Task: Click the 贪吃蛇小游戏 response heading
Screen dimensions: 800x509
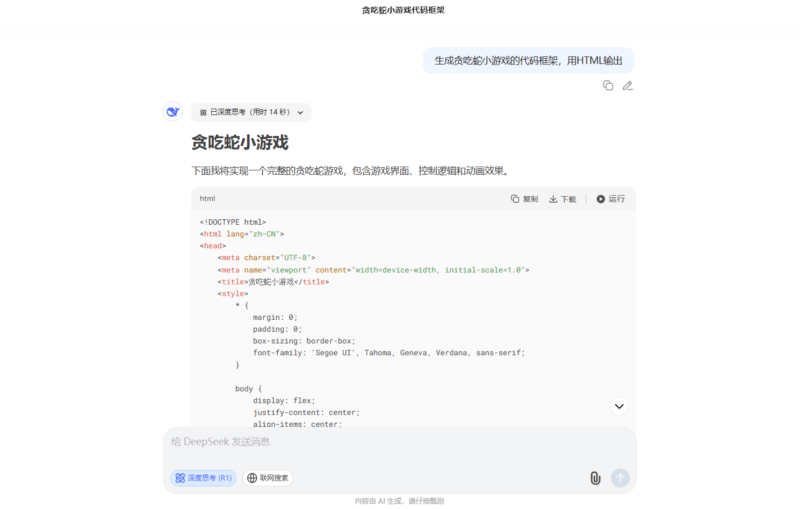Action: (x=240, y=142)
